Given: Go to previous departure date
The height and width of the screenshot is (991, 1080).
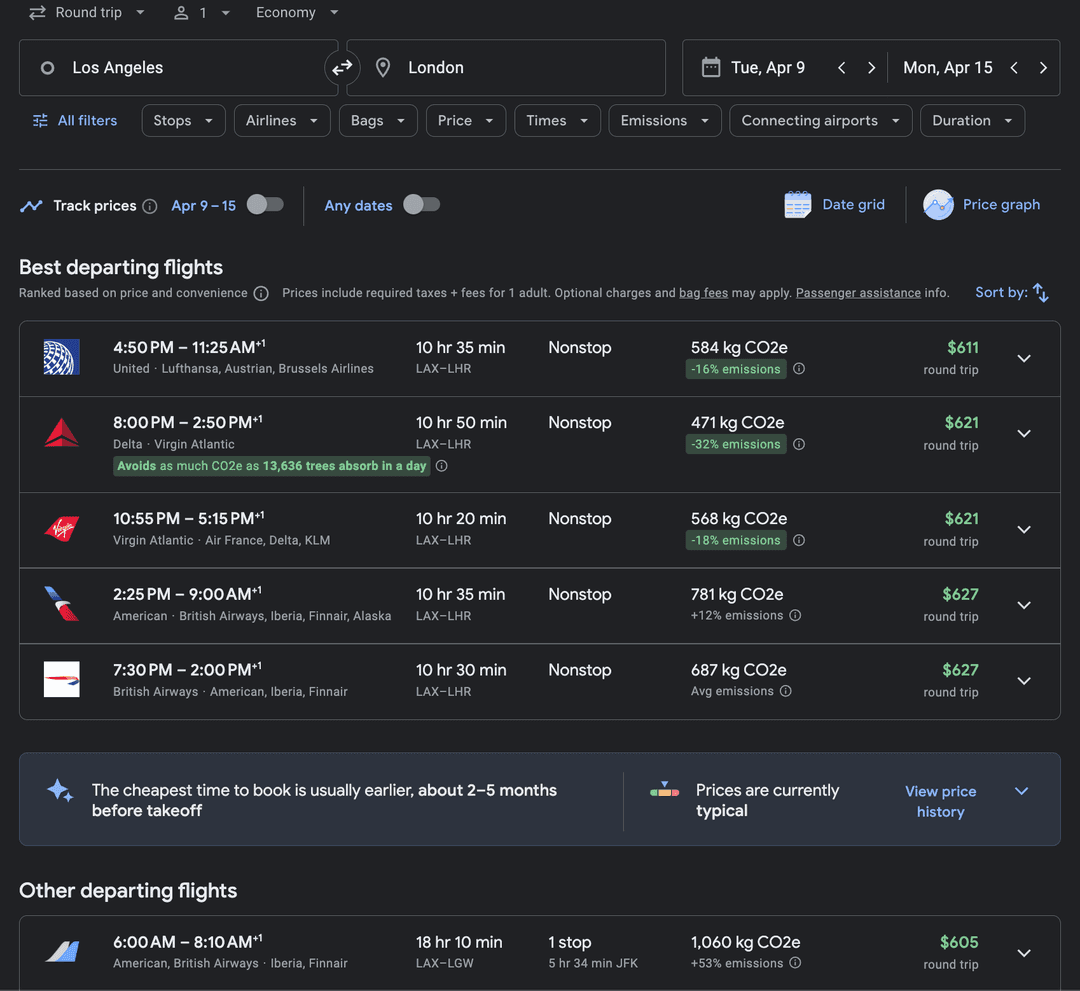Looking at the screenshot, I should (841, 67).
